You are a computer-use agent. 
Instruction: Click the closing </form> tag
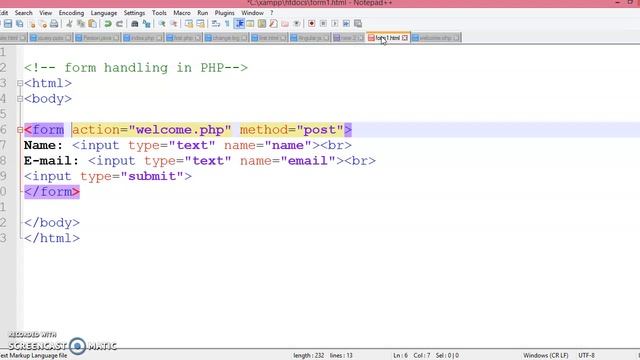click(52, 192)
